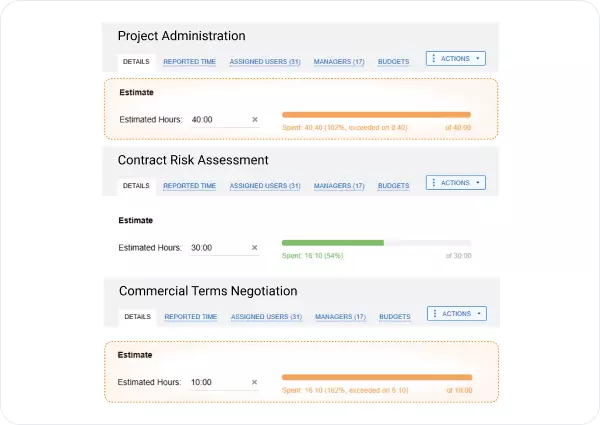The image size is (600, 425).
Task: Clear Estimated Hours for Contract Risk Assessment
Action: 254,248
